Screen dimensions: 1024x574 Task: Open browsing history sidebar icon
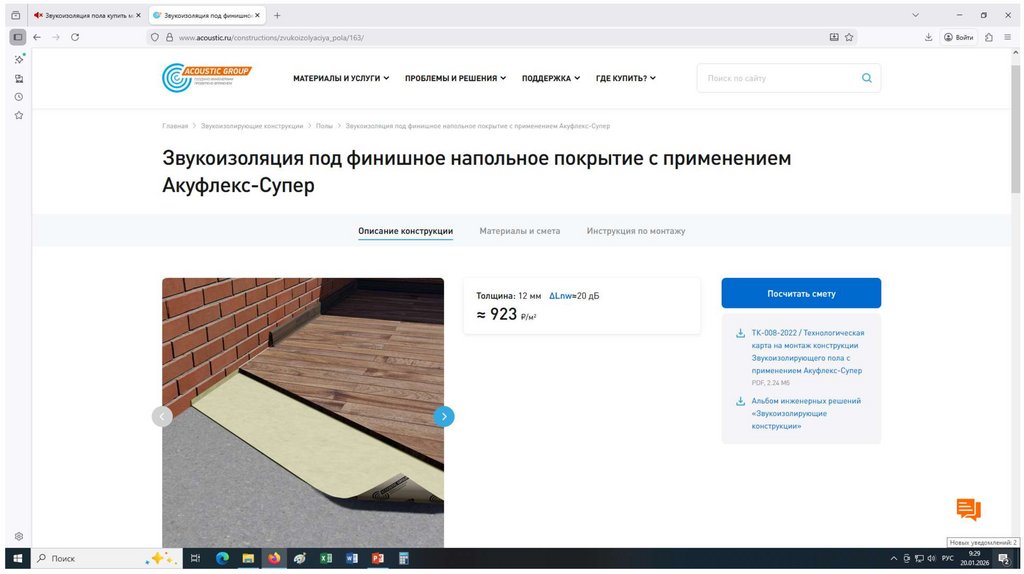tap(19, 97)
